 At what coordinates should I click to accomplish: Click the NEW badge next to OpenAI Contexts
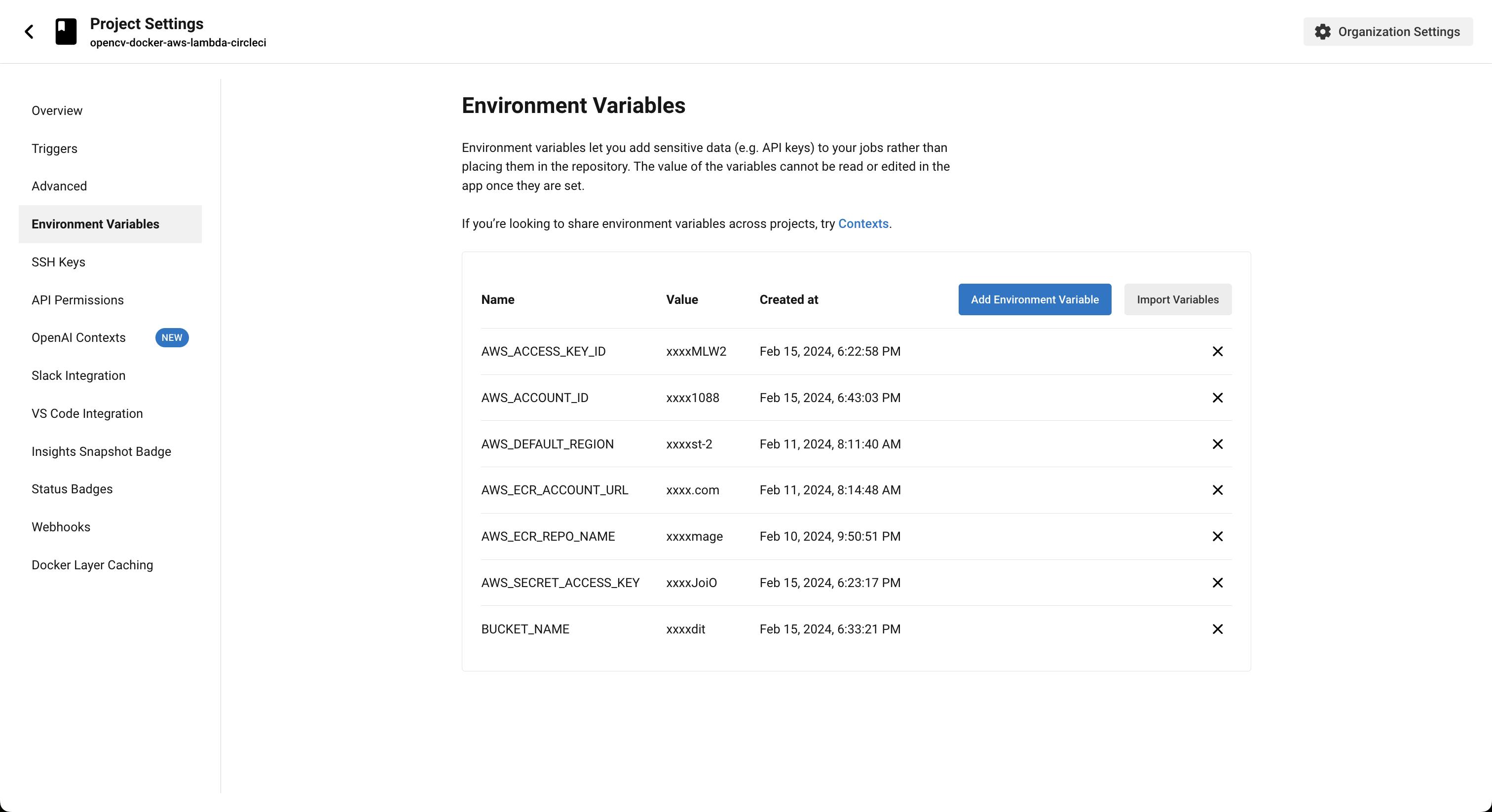click(x=171, y=337)
